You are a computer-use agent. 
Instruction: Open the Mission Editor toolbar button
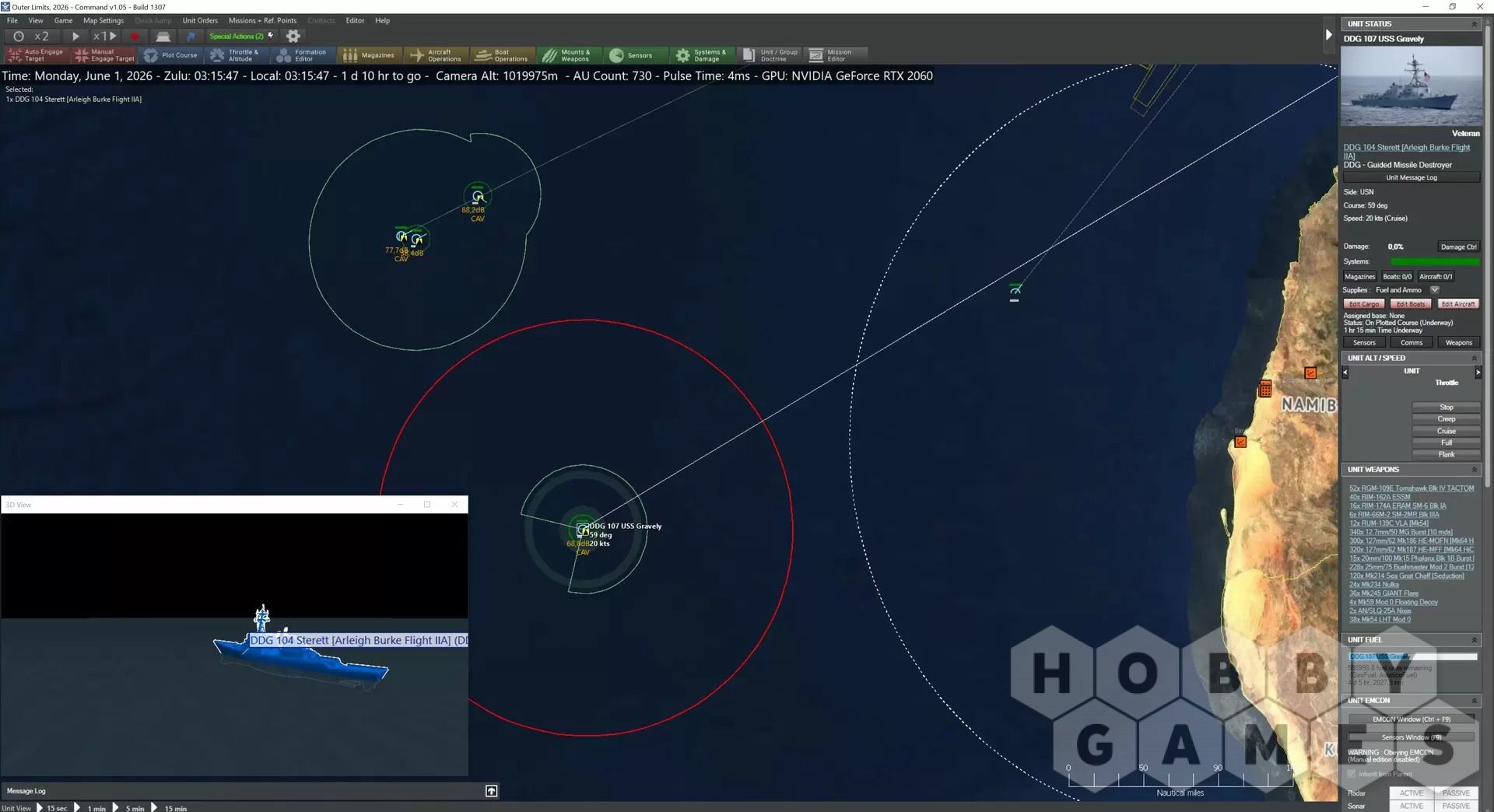pyautogui.click(x=836, y=55)
